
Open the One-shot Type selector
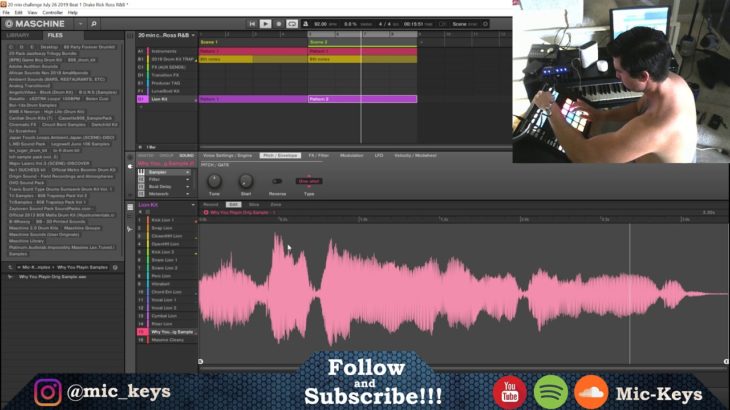tap(309, 181)
